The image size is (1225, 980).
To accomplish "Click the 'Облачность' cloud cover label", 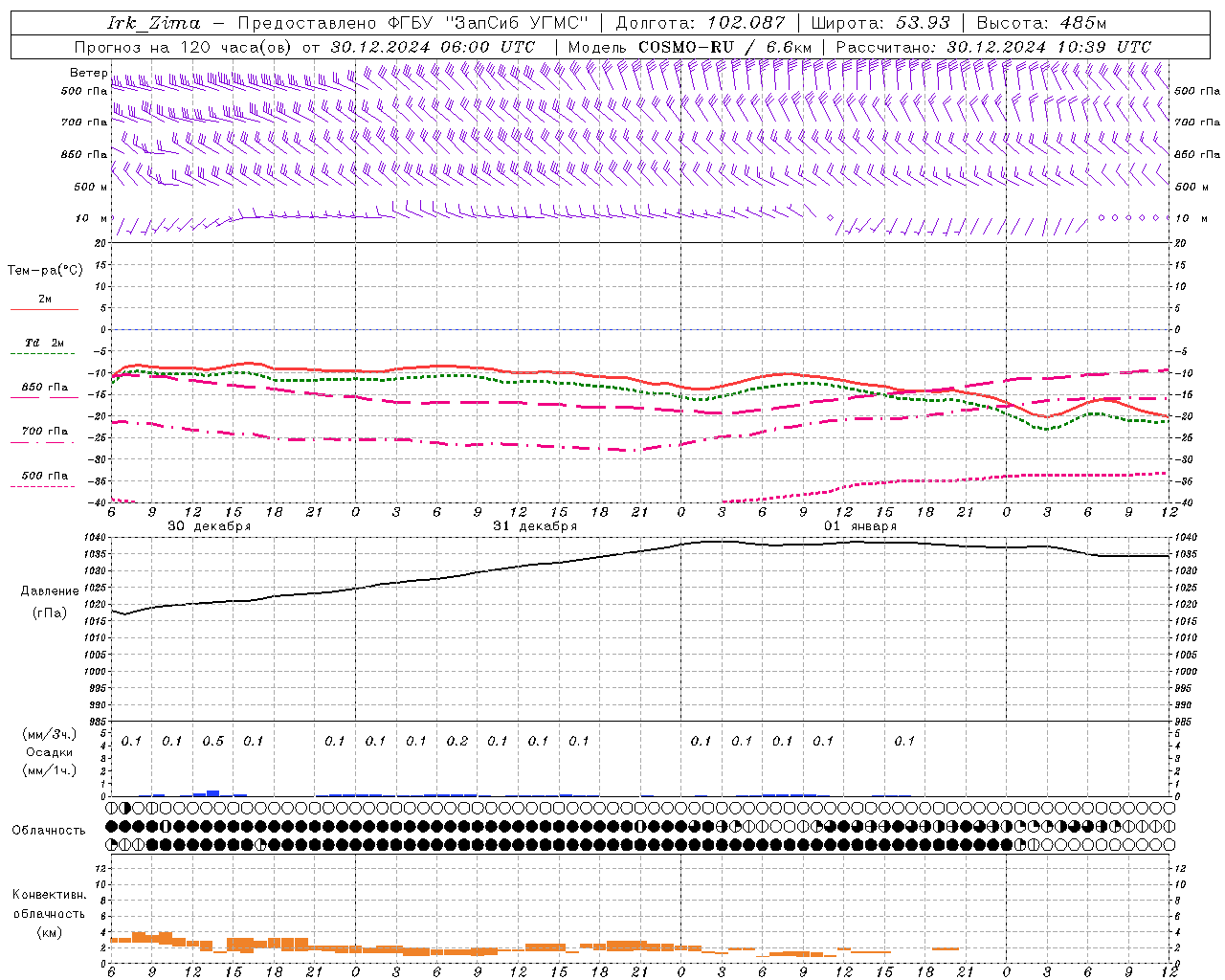I will point(49,830).
